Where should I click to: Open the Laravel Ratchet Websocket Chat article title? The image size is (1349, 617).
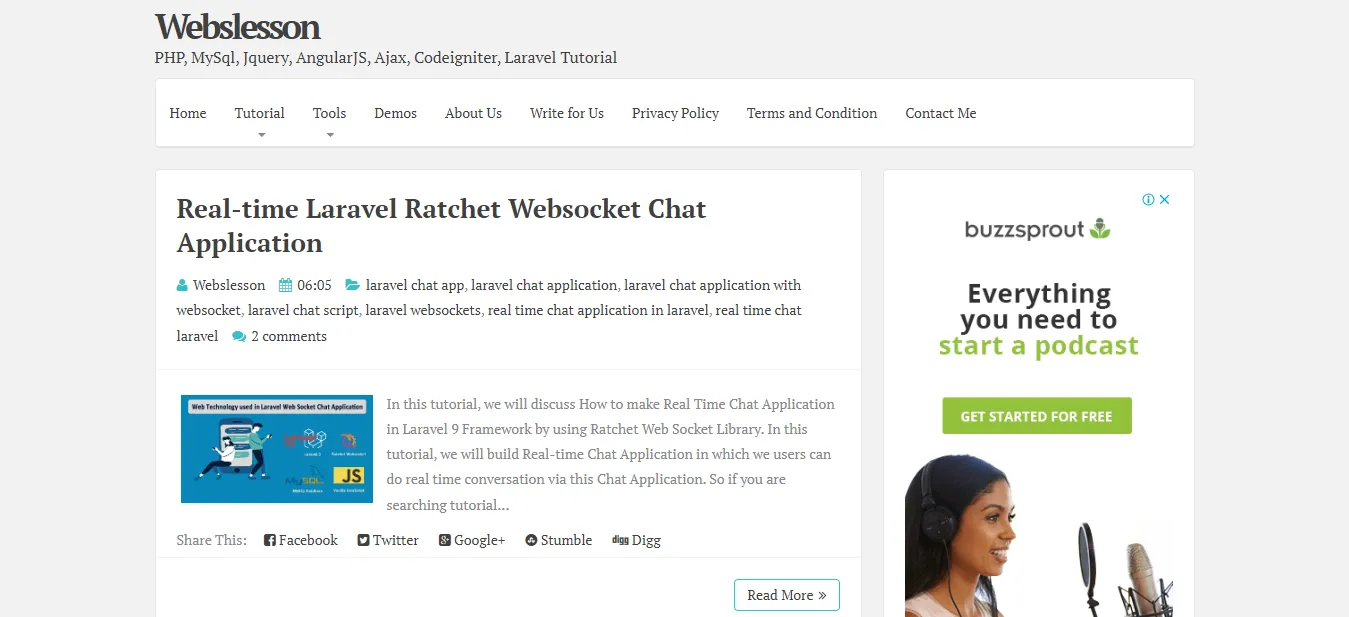click(441, 226)
